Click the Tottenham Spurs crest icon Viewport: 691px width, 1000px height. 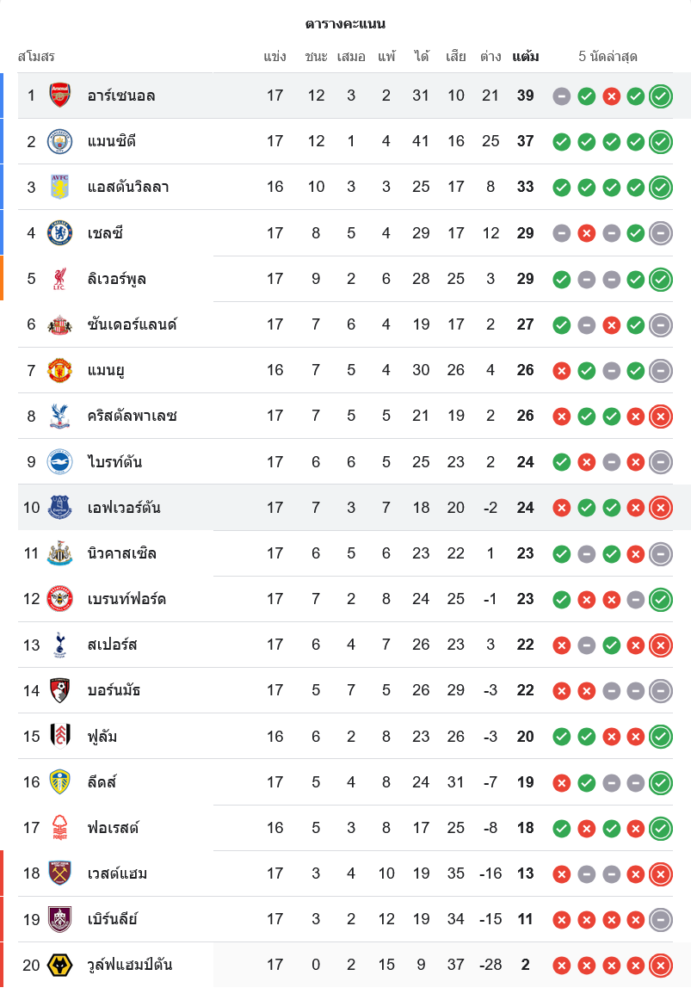(x=60, y=645)
